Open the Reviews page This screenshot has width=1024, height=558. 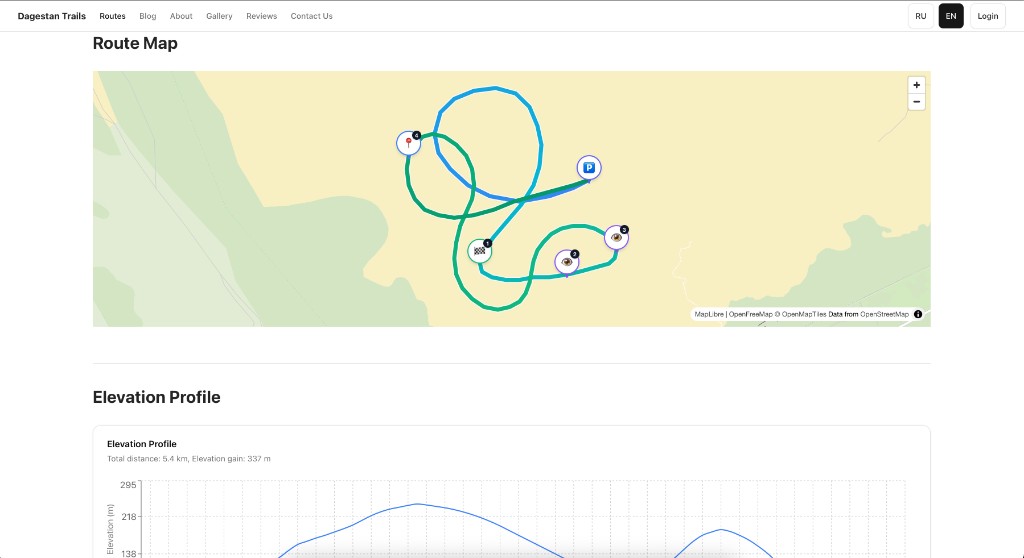pyautogui.click(x=261, y=16)
